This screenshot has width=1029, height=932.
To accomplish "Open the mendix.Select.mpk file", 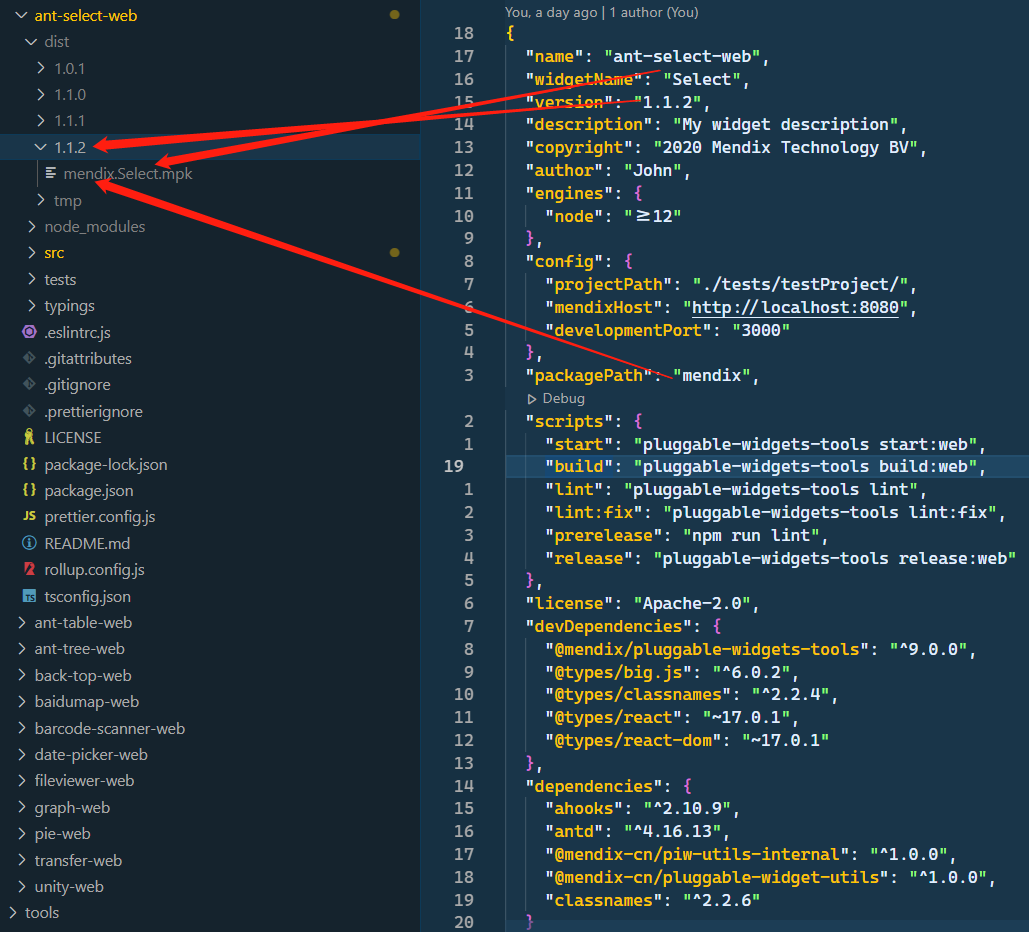I will click(127, 174).
